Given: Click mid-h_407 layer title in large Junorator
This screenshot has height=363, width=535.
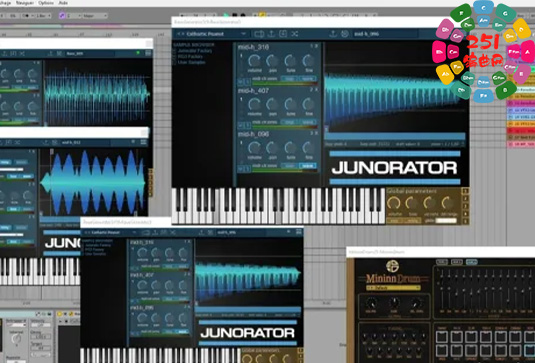Looking at the screenshot, I should [x=253, y=91].
